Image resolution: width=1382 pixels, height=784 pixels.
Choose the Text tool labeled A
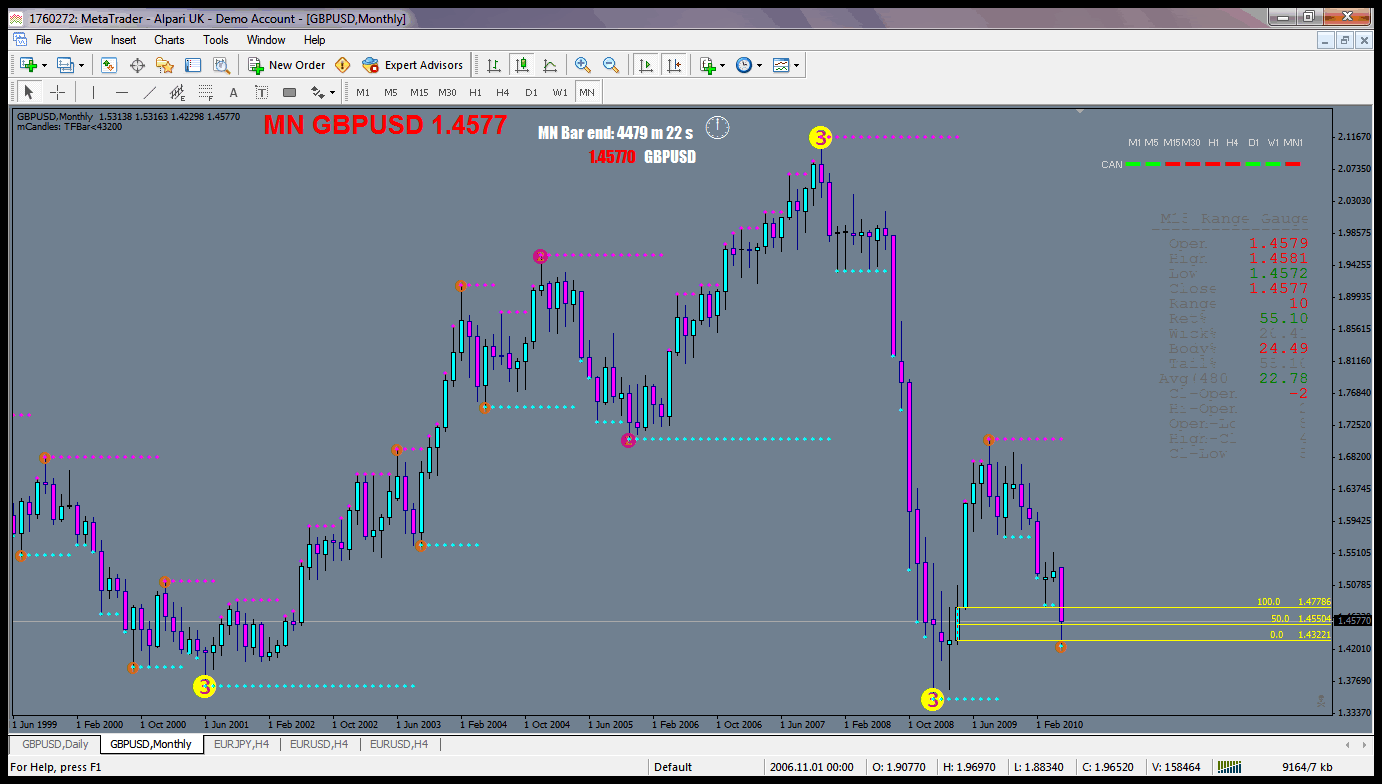click(234, 92)
